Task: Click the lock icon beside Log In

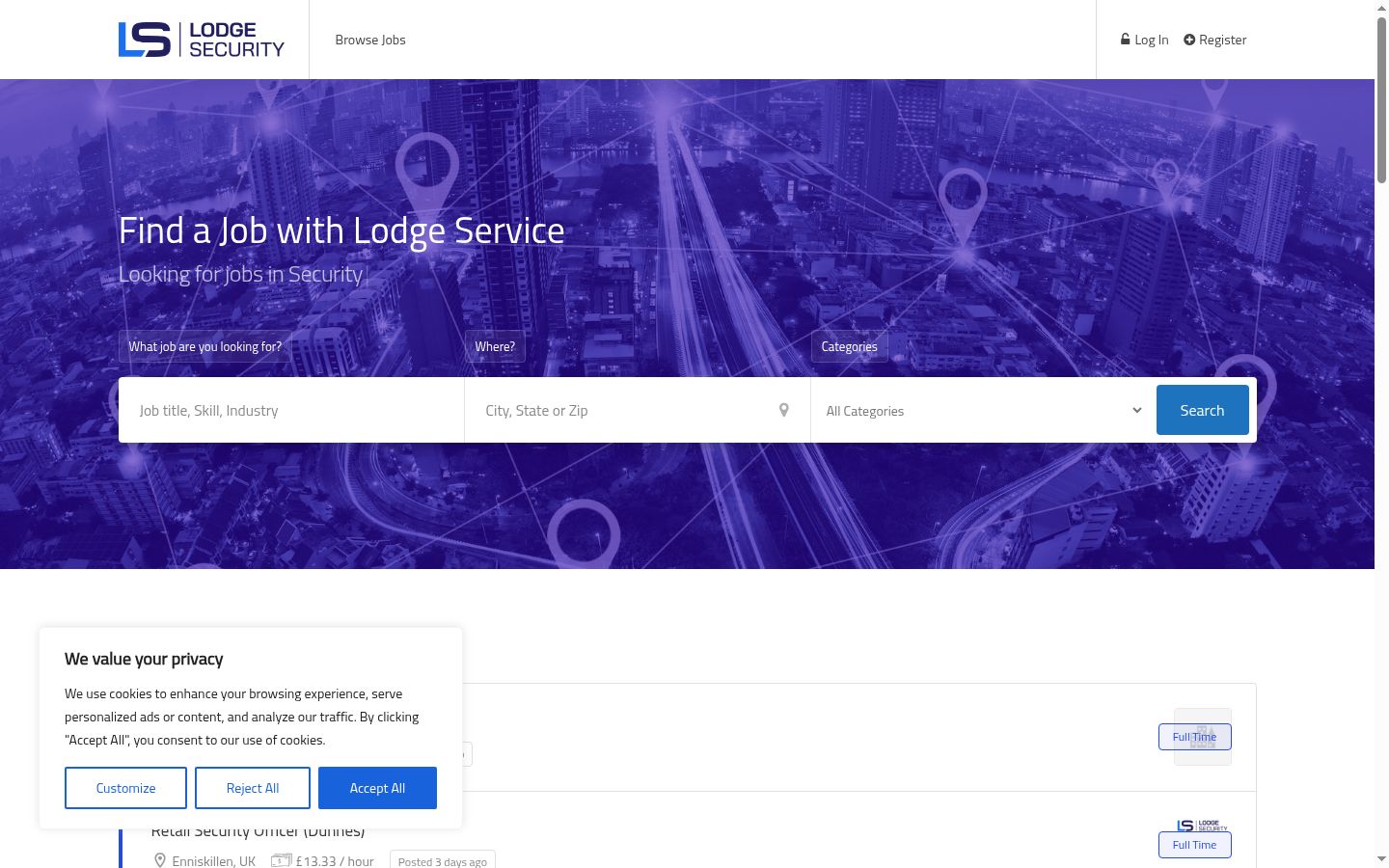Action: click(x=1125, y=40)
